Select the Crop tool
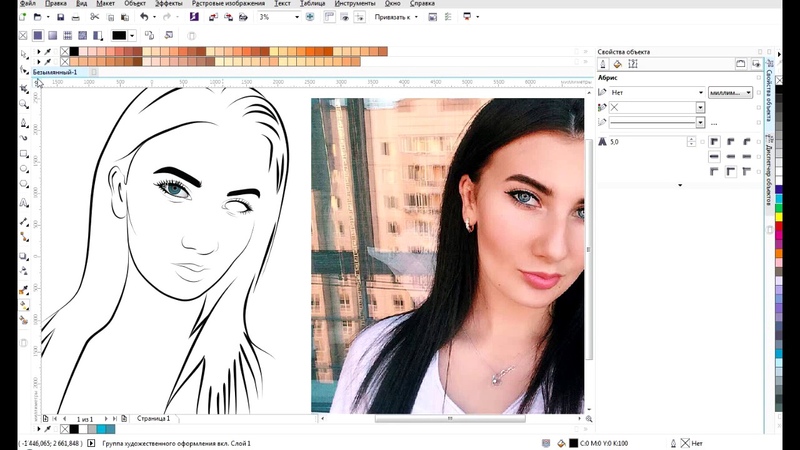Viewport: 800px width, 450px height. click(x=23, y=89)
